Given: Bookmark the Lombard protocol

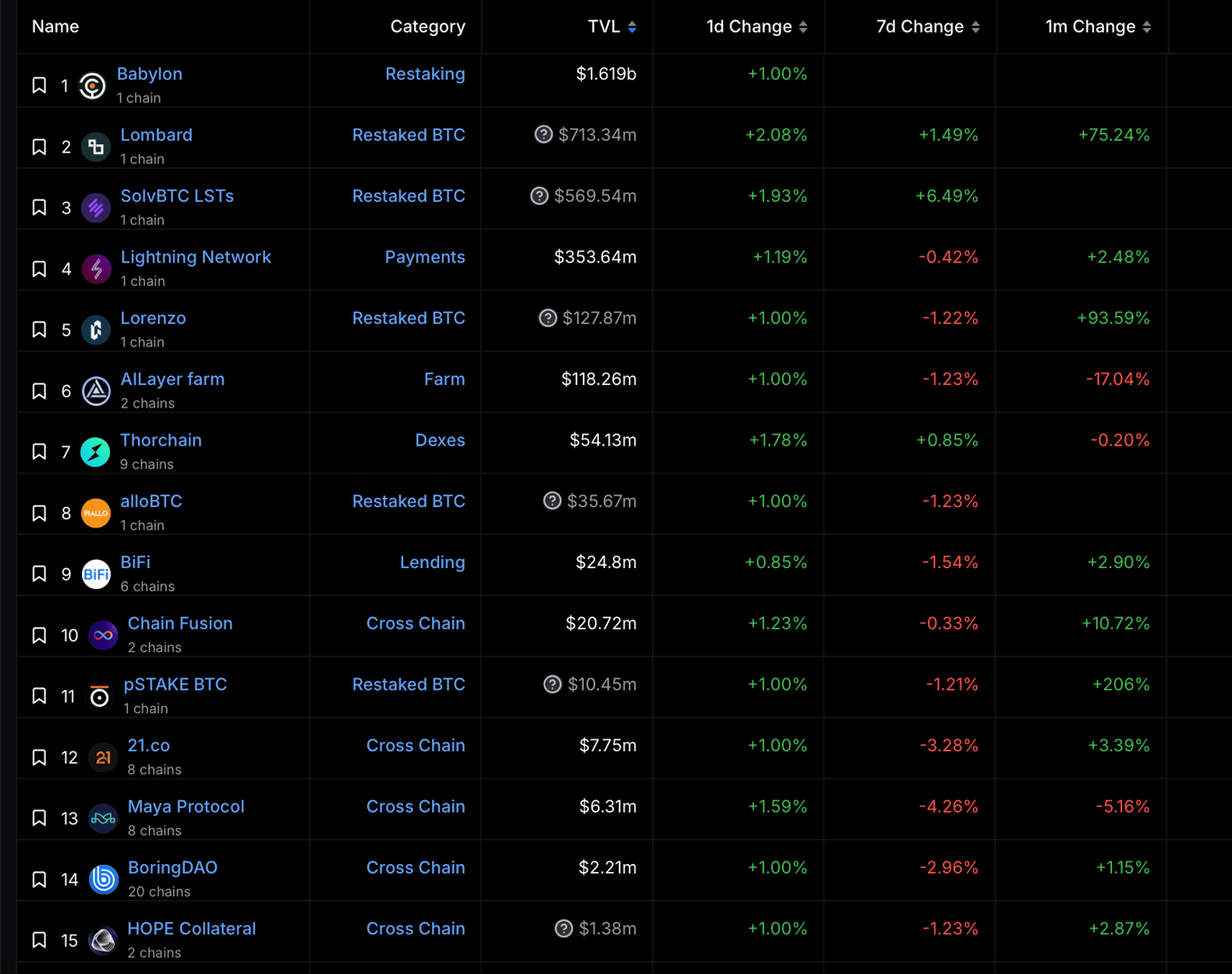Looking at the screenshot, I should click(x=40, y=147).
